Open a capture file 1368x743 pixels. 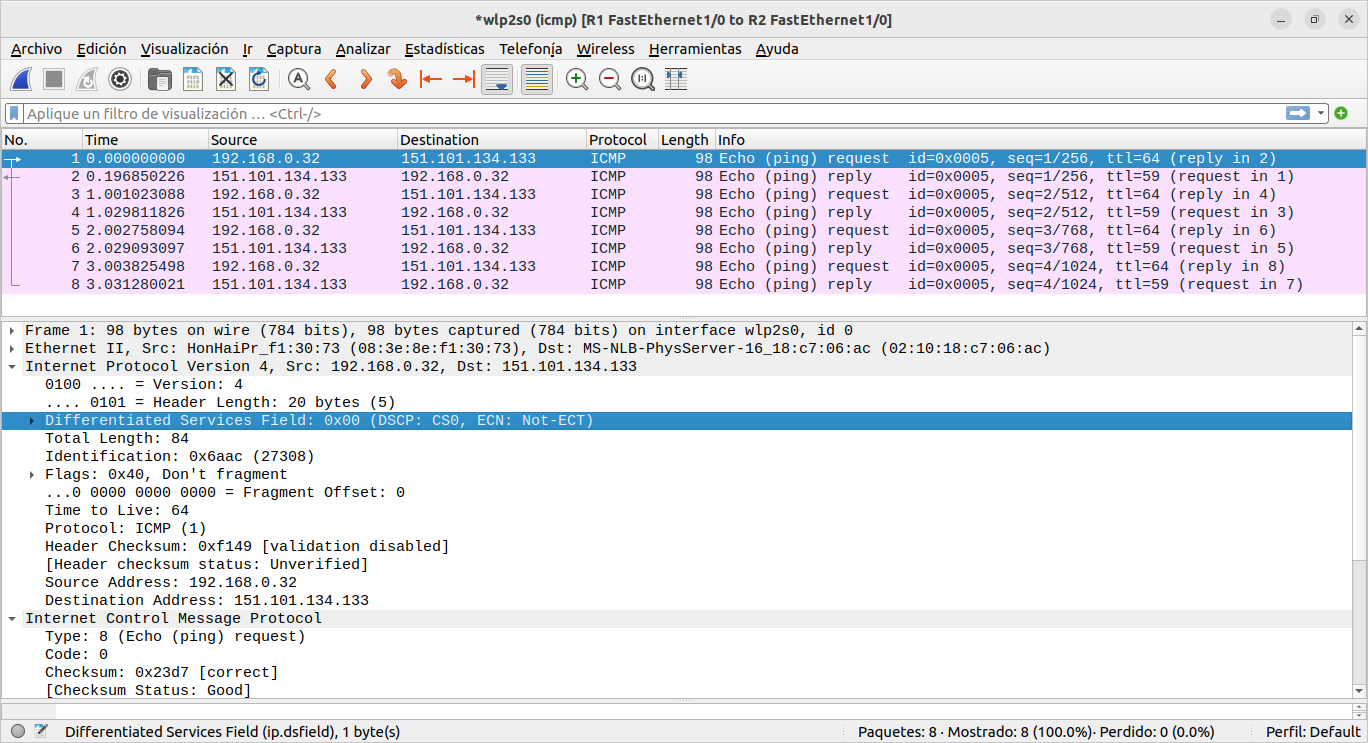pos(159,79)
